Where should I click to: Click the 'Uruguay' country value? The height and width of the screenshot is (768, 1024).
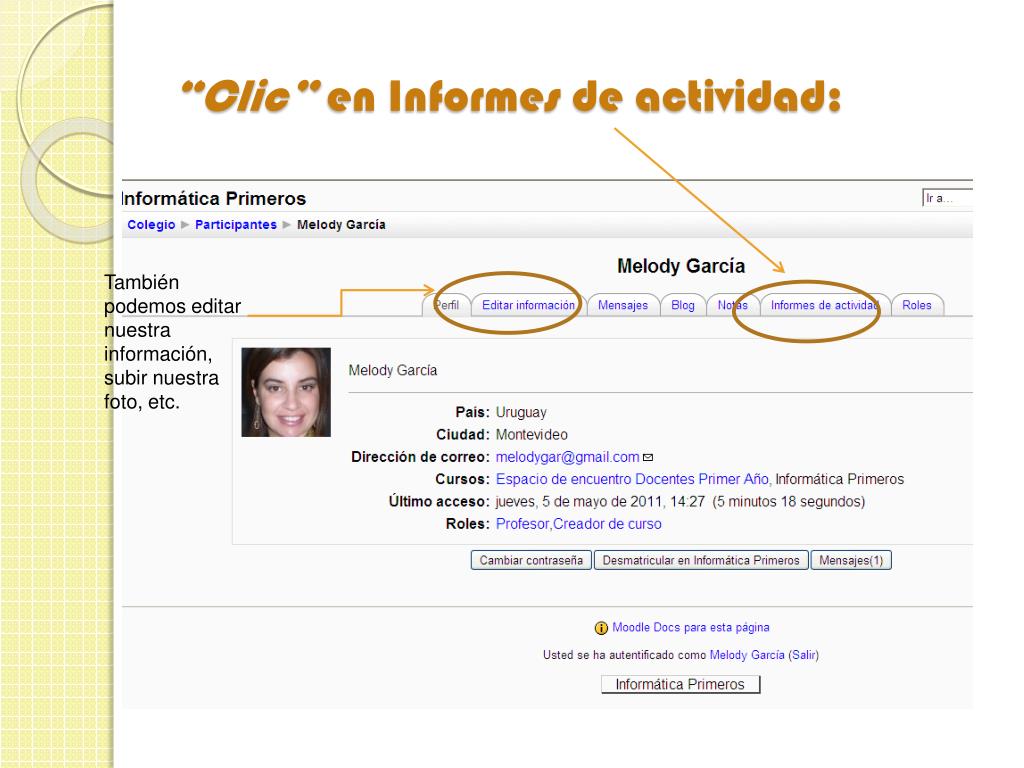(x=520, y=413)
